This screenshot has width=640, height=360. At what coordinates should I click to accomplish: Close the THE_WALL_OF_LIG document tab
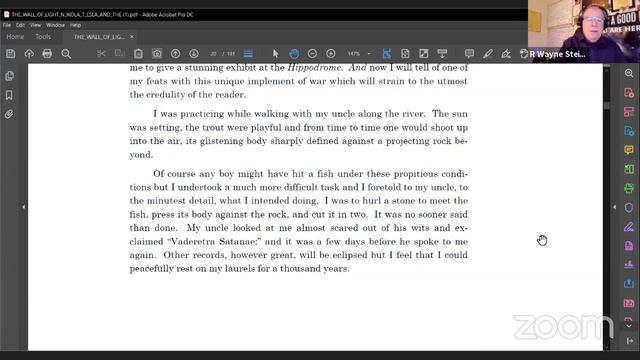(x=132, y=37)
